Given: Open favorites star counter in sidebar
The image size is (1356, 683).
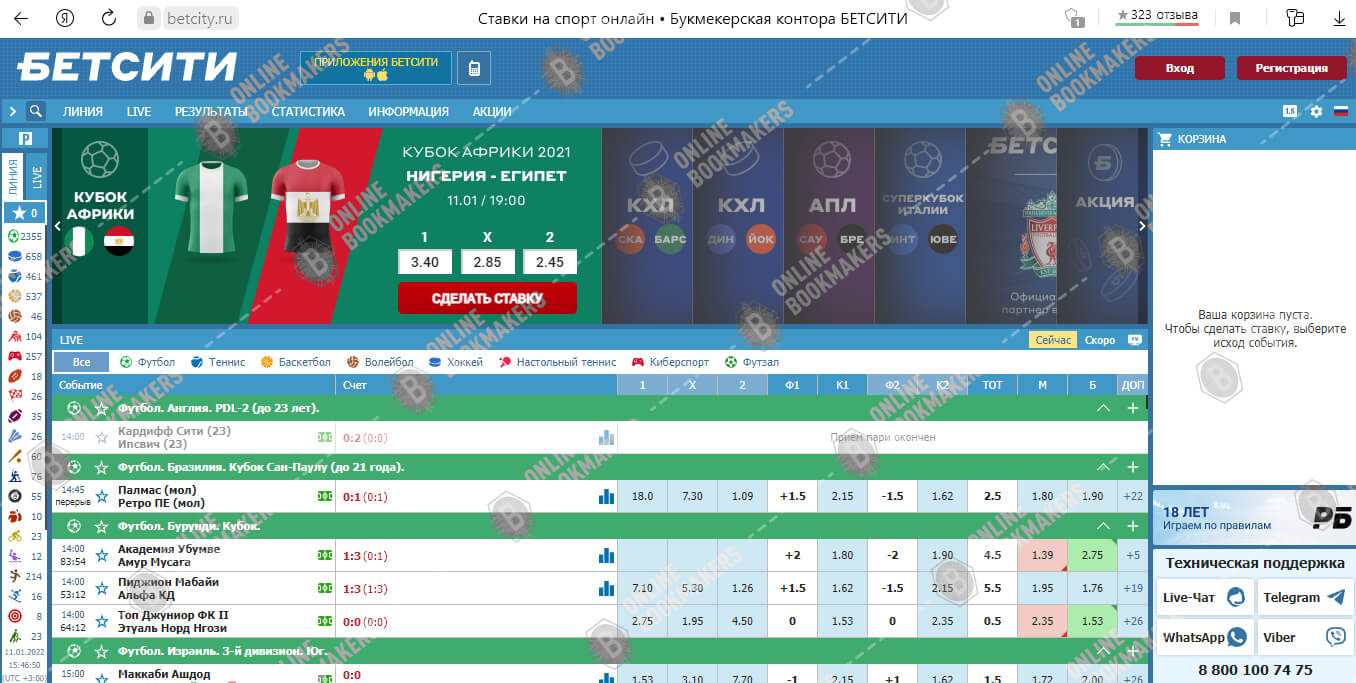Looking at the screenshot, I should pos(25,213).
